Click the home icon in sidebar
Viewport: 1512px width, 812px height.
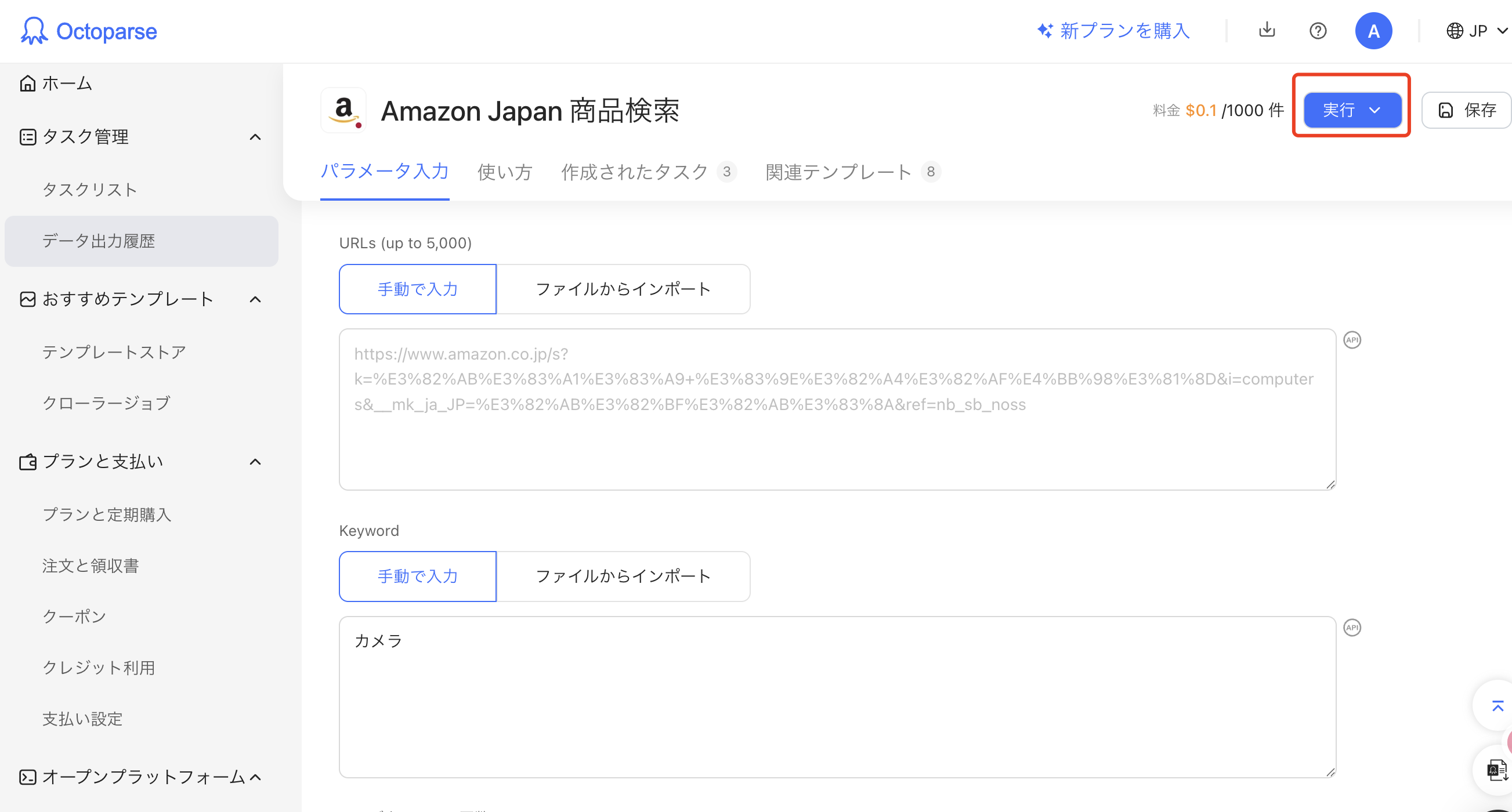point(28,84)
